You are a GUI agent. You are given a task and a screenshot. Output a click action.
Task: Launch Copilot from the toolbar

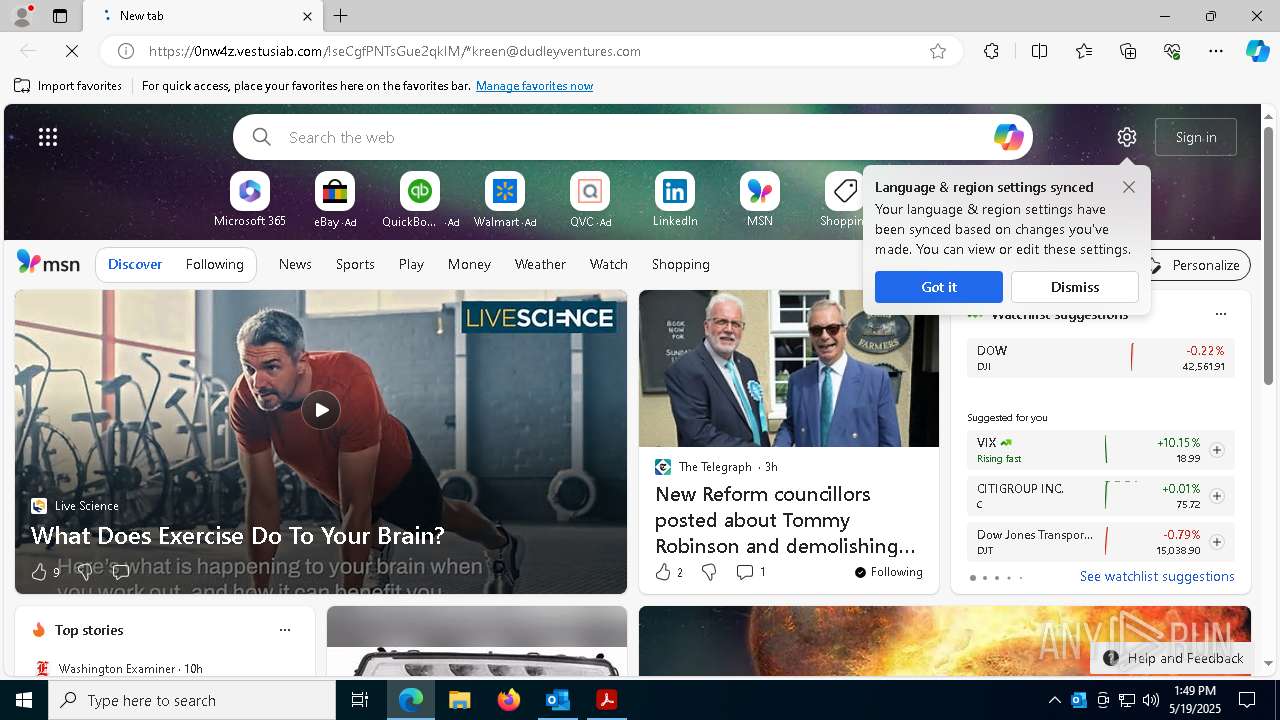coord(1258,51)
